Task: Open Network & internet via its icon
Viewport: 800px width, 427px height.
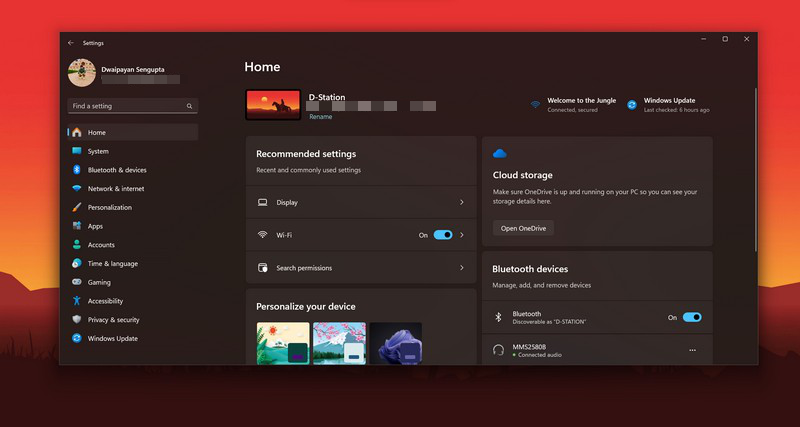Action: tap(76, 189)
